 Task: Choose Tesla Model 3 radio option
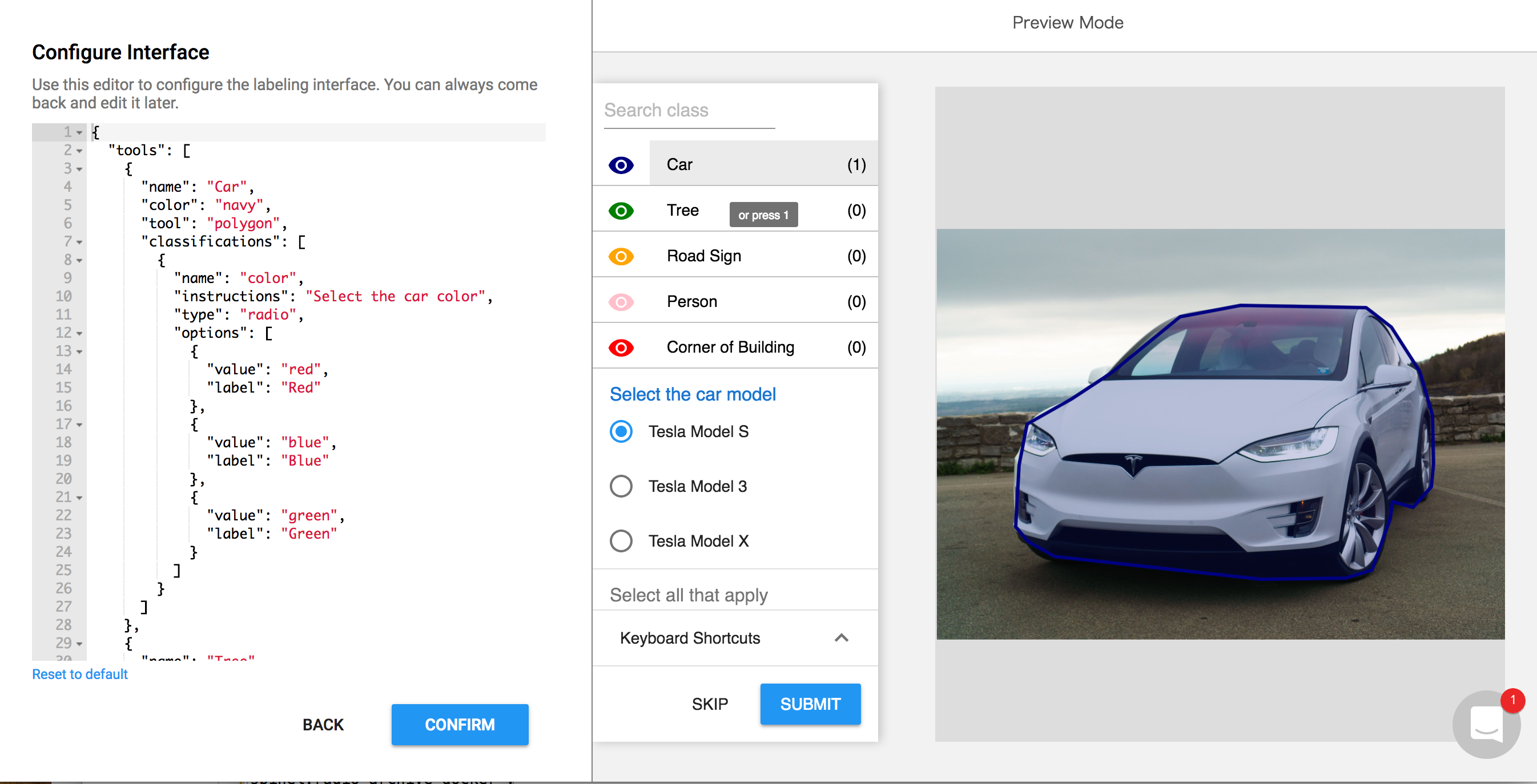coord(621,486)
